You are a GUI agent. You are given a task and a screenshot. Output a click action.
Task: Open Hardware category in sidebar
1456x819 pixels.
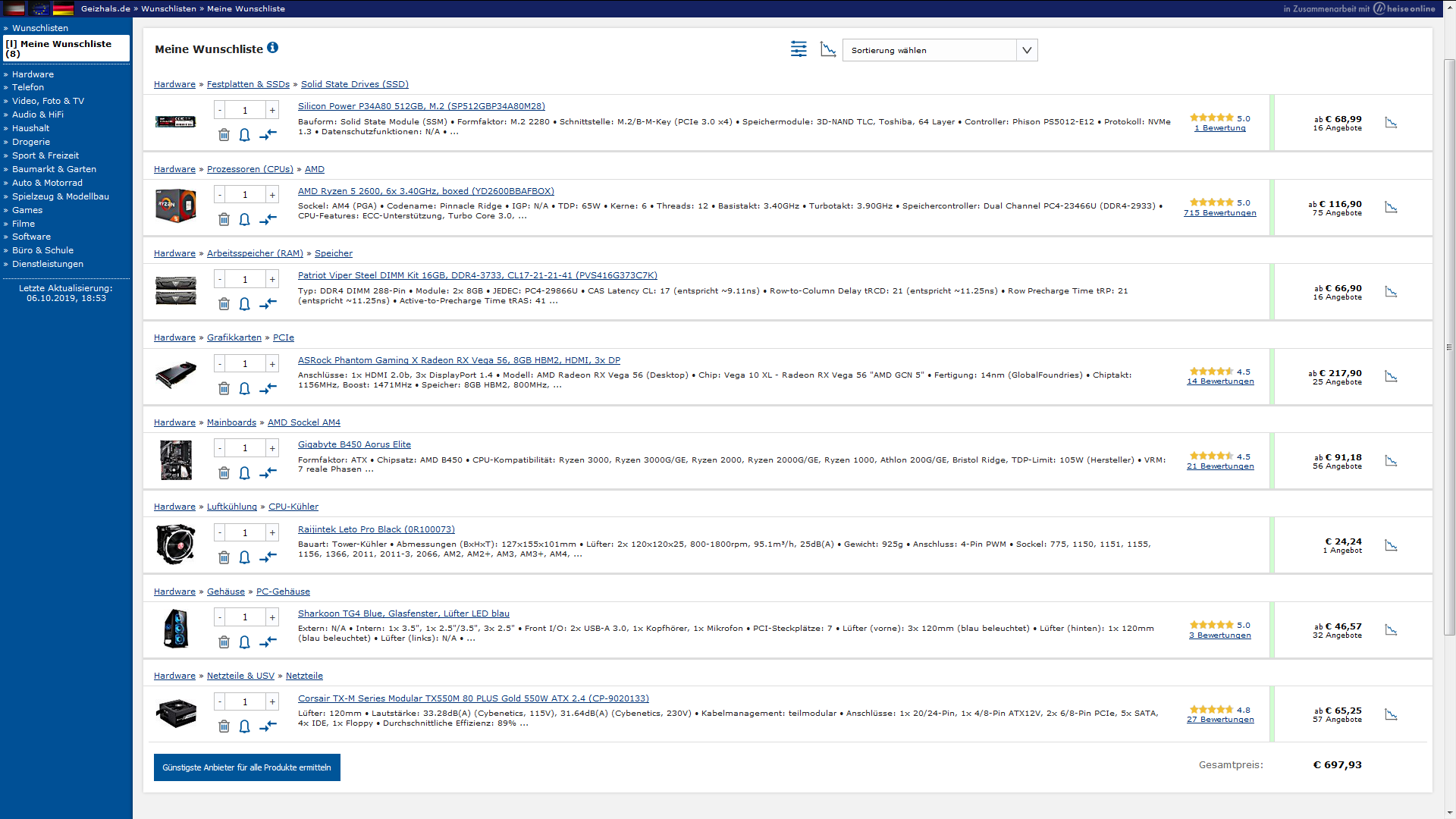[33, 74]
